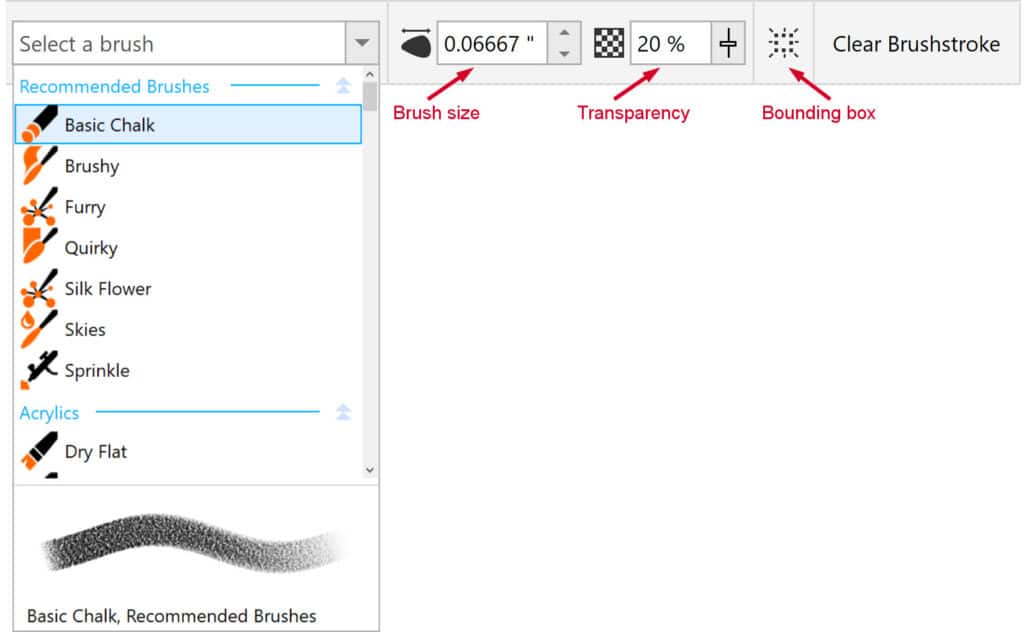
Task: Choose the Skies brush
Action: (85, 330)
